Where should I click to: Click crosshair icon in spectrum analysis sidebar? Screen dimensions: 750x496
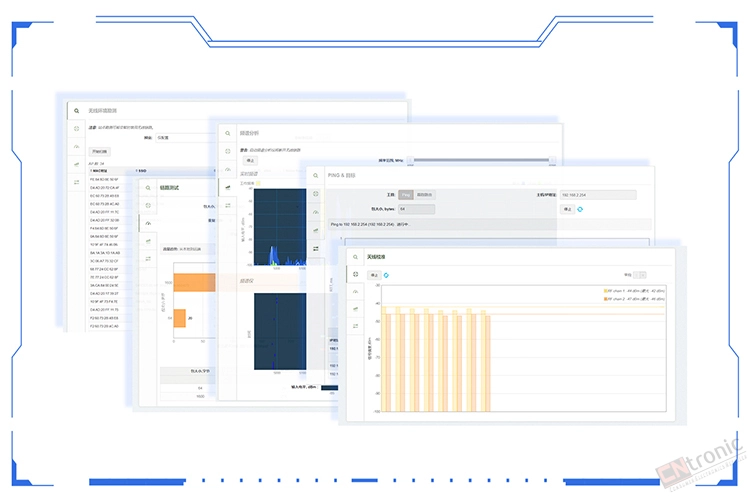(228, 152)
